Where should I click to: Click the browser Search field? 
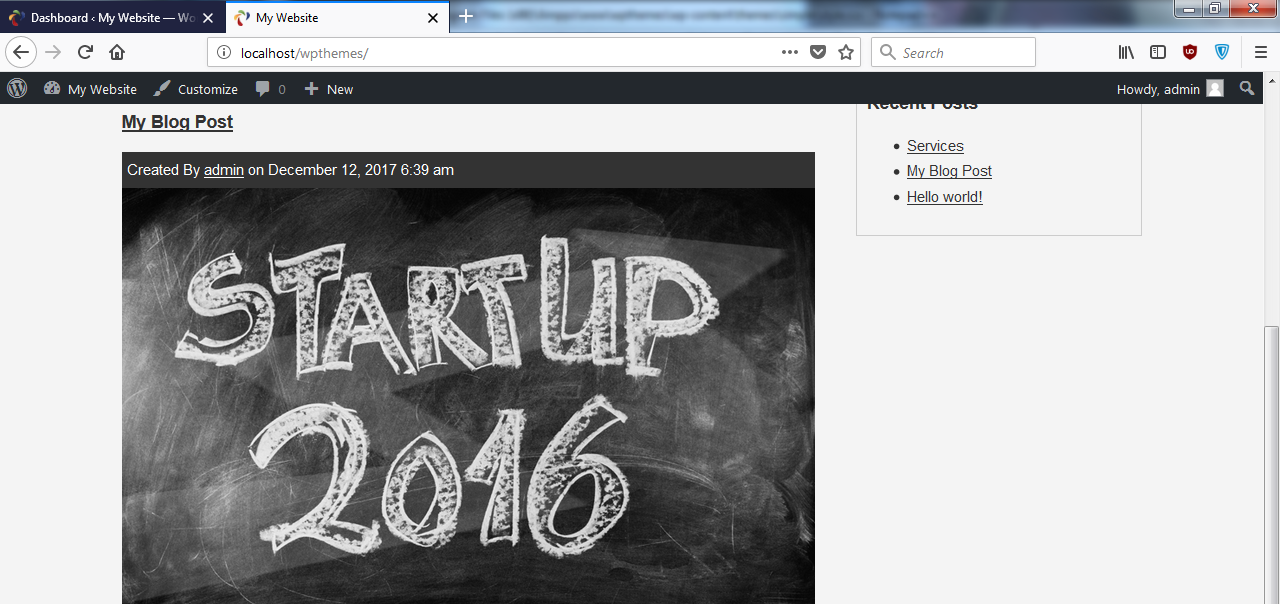(x=953, y=52)
